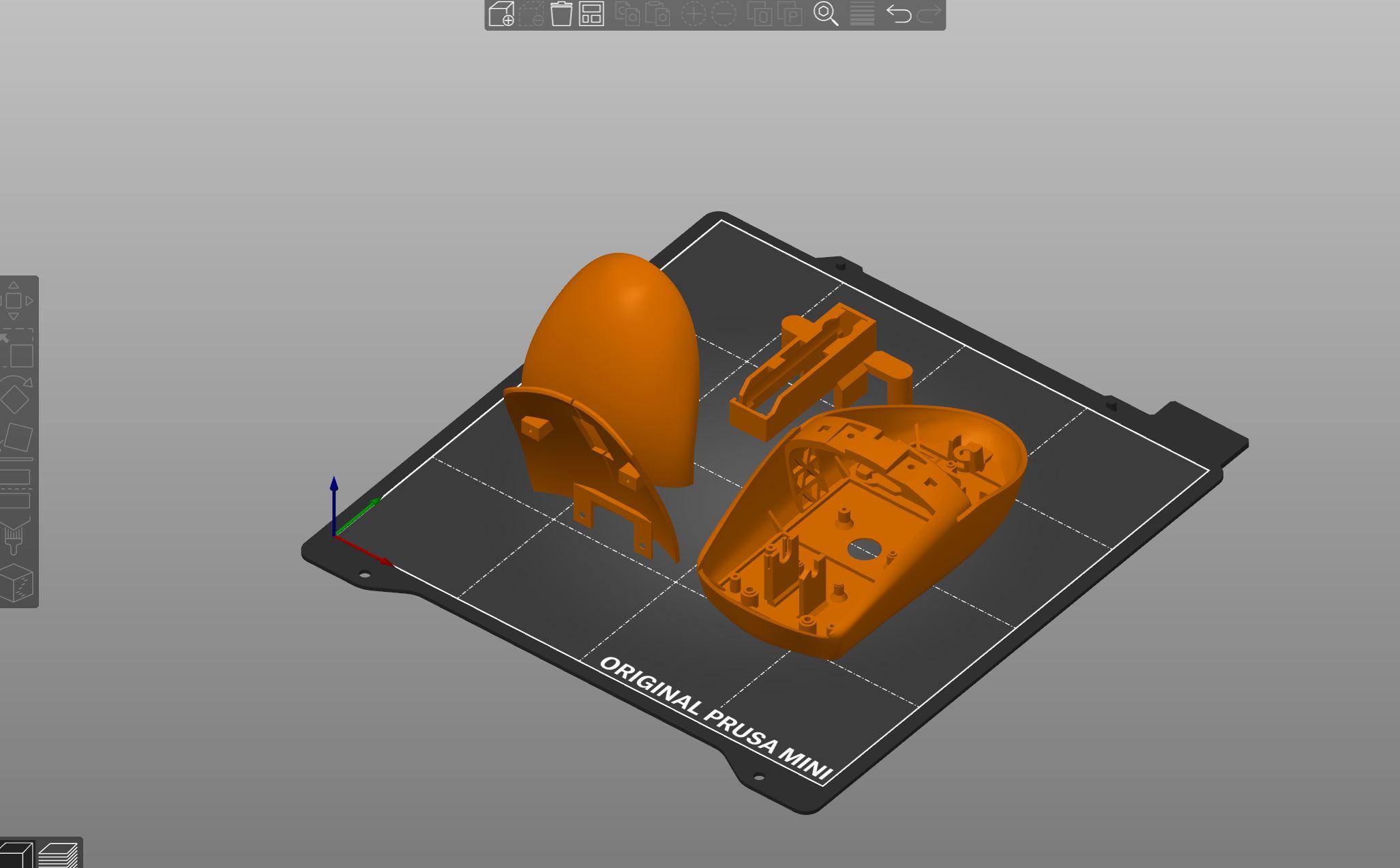Click the Arrange objects icon
This screenshot has width=1400, height=868.
point(591,14)
